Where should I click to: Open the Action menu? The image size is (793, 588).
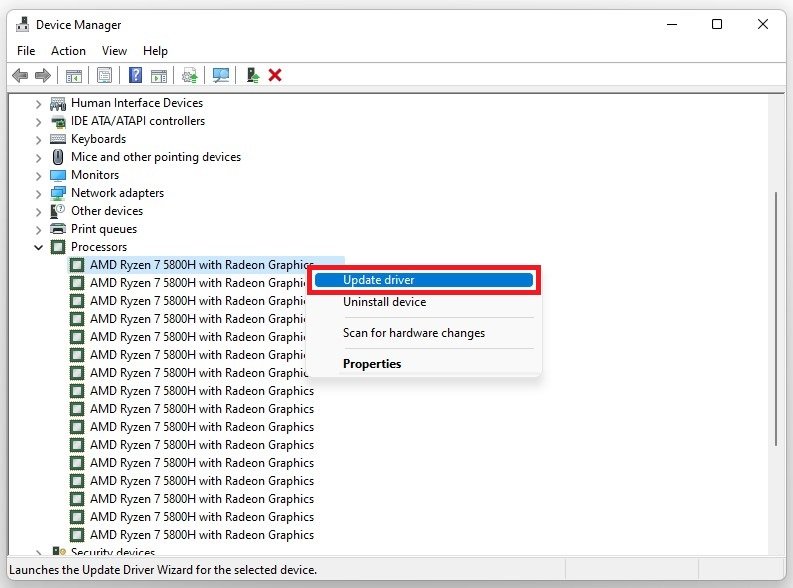(x=68, y=51)
